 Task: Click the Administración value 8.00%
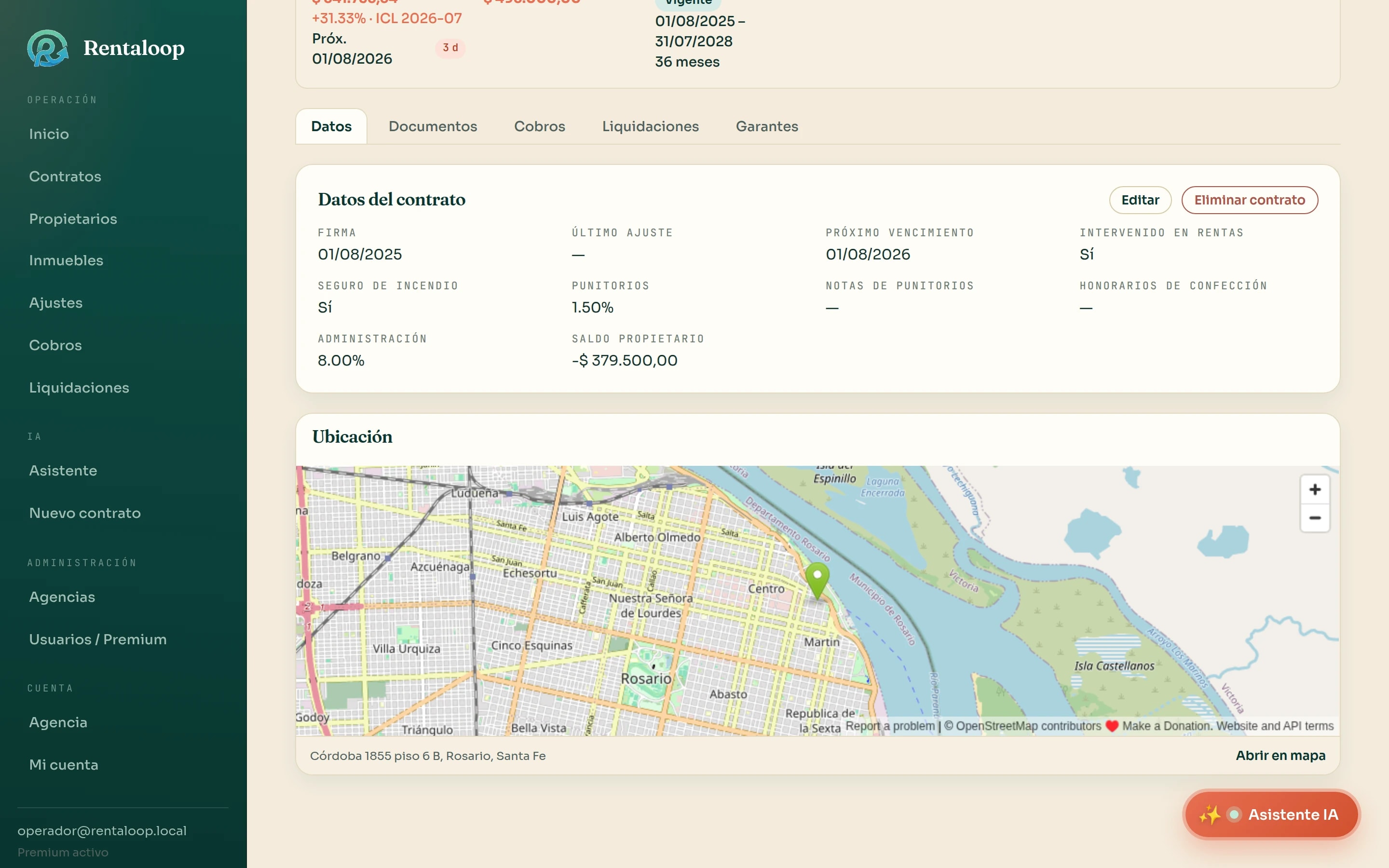click(x=341, y=361)
